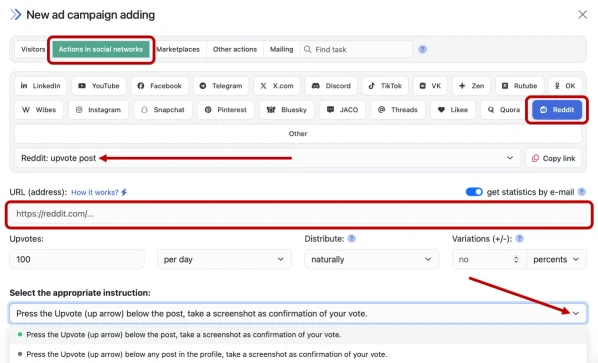Open the percents unit dropdown
This screenshot has height=363, width=598.
[556, 259]
